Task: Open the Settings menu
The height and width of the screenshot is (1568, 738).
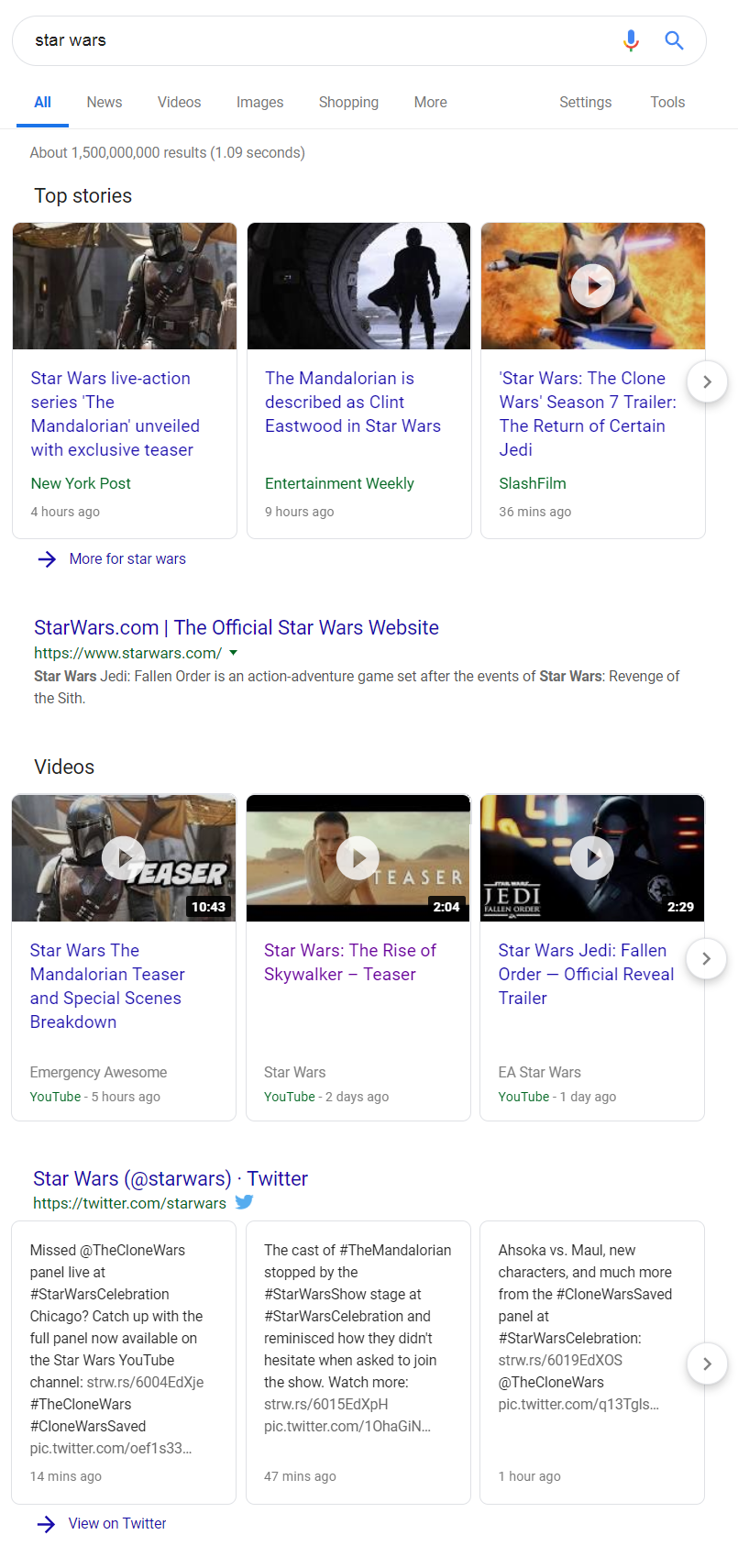Action: (586, 103)
